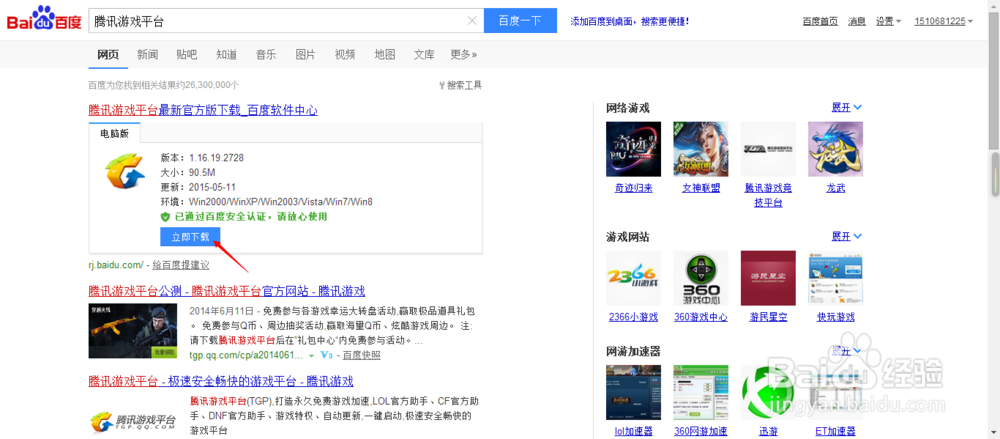Click the 百度一下 search button
This screenshot has width=1000, height=439.
[520, 21]
